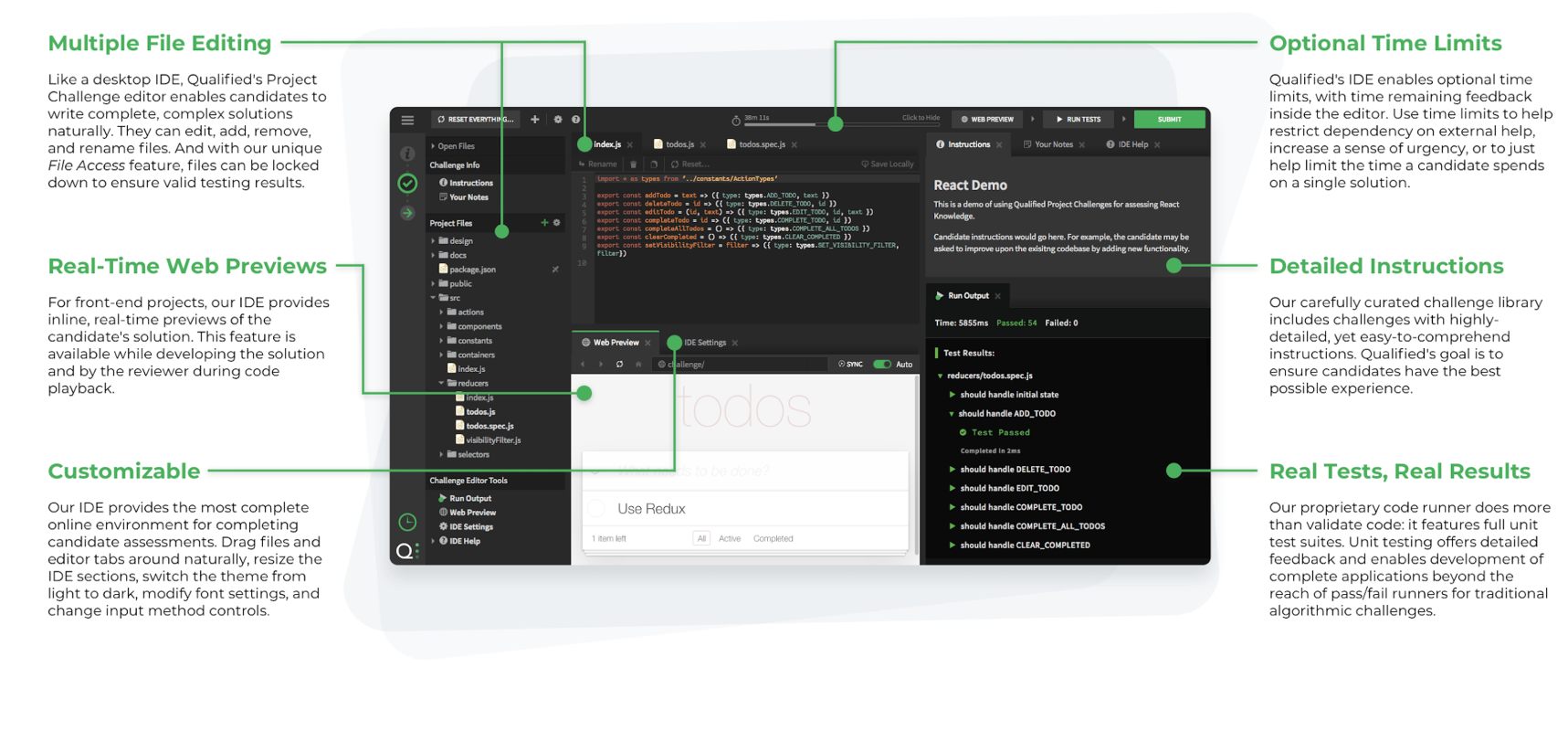Image resolution: width=1568 pixels, height=731 pixels.
Task: Close the Run Output tab
Action: (998, 296)
